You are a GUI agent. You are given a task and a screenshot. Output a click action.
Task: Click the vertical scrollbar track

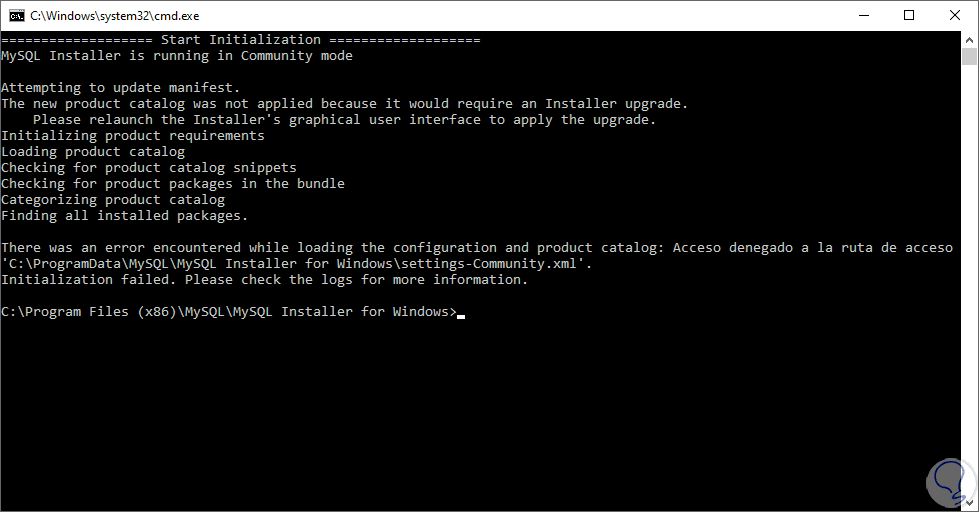tap(970, 300)
